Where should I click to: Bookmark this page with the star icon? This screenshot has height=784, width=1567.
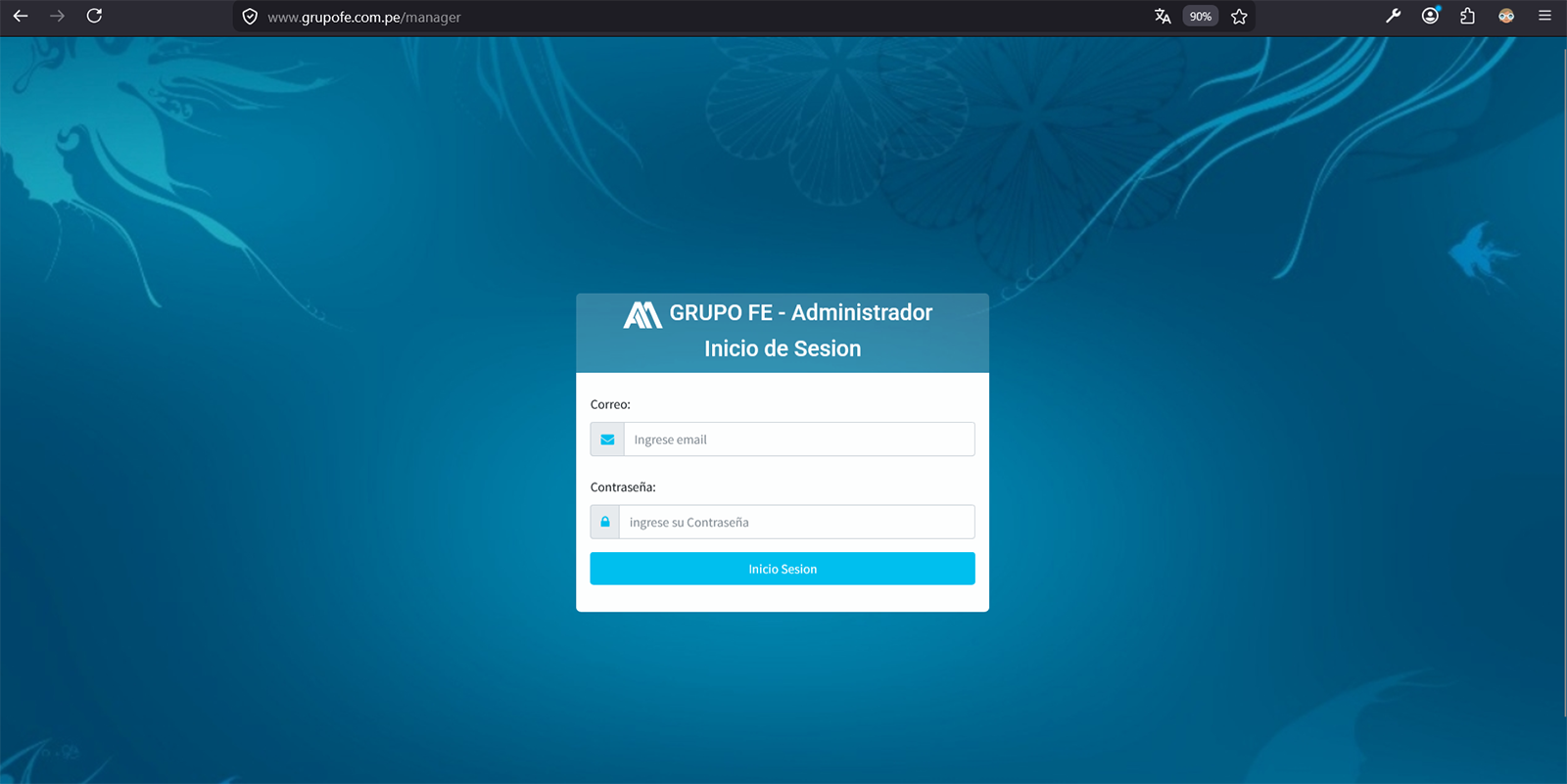pos(1239,17)
